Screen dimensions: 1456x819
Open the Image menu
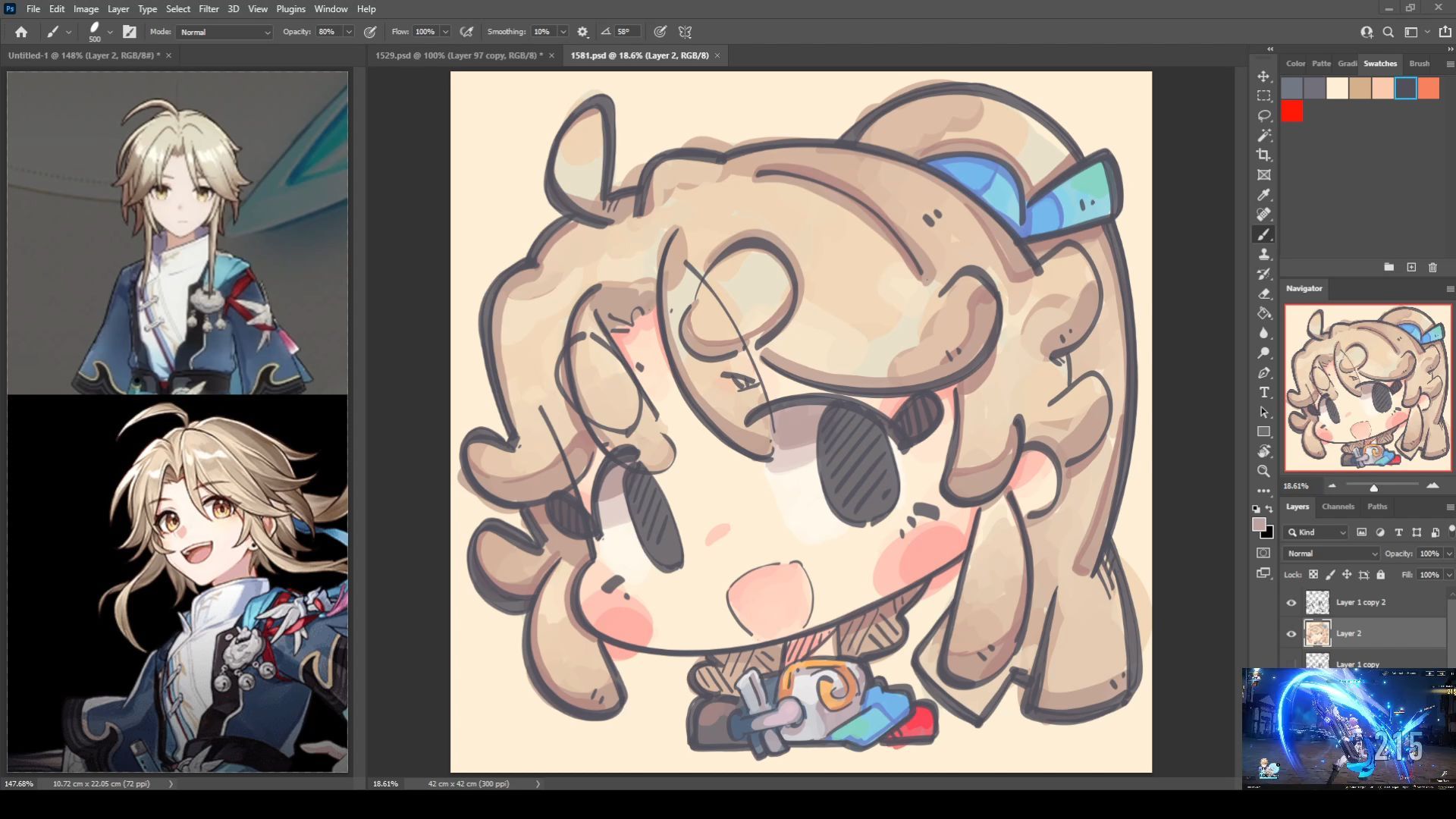(86, 9)
